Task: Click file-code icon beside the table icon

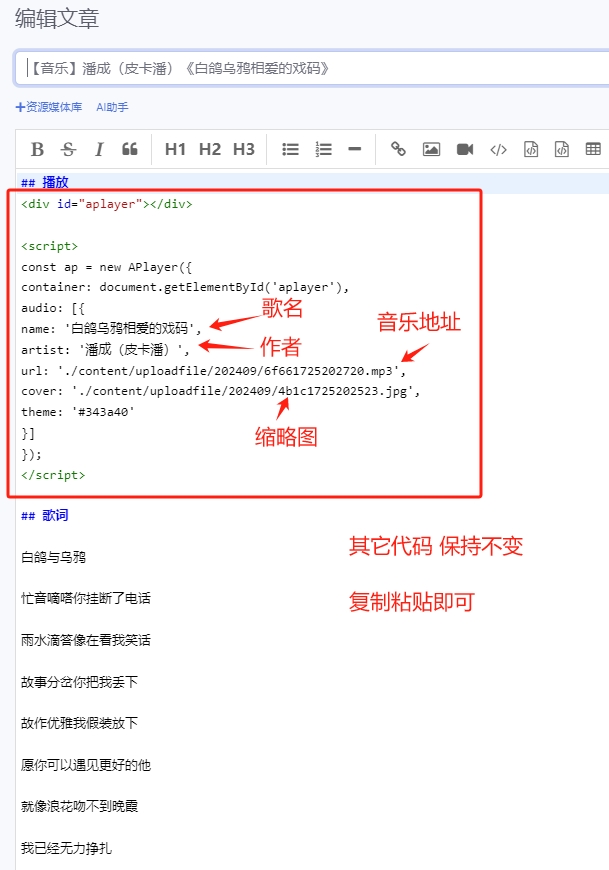Action: (x=562, y=149)
